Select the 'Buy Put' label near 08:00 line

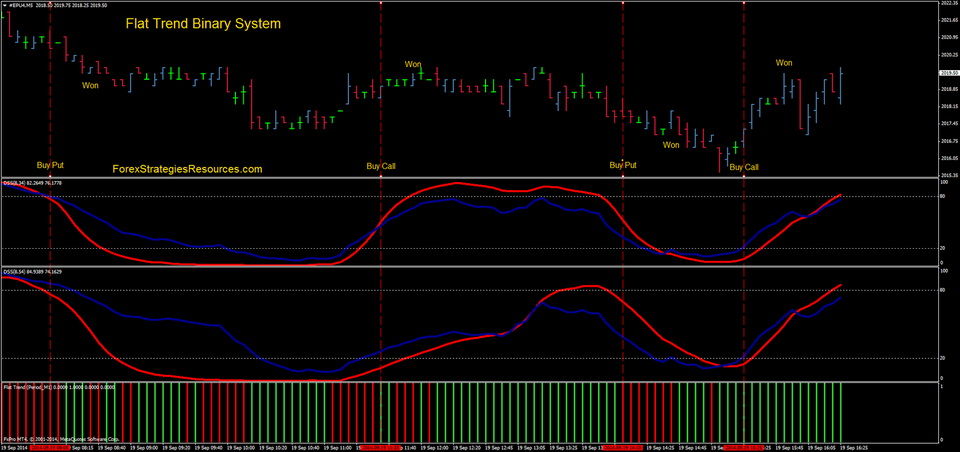pos(50,165)
